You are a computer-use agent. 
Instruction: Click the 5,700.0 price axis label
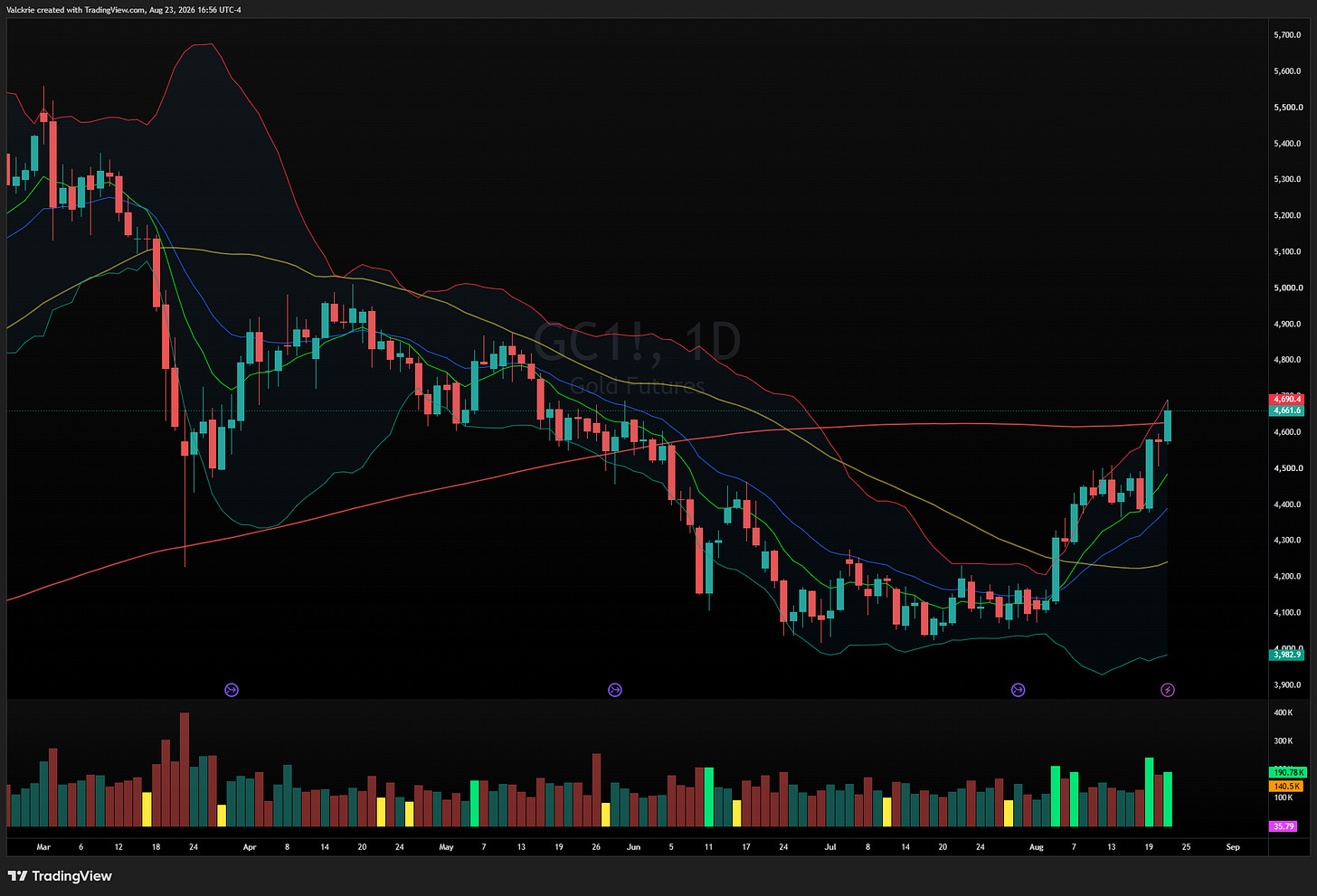(1287, 35)
